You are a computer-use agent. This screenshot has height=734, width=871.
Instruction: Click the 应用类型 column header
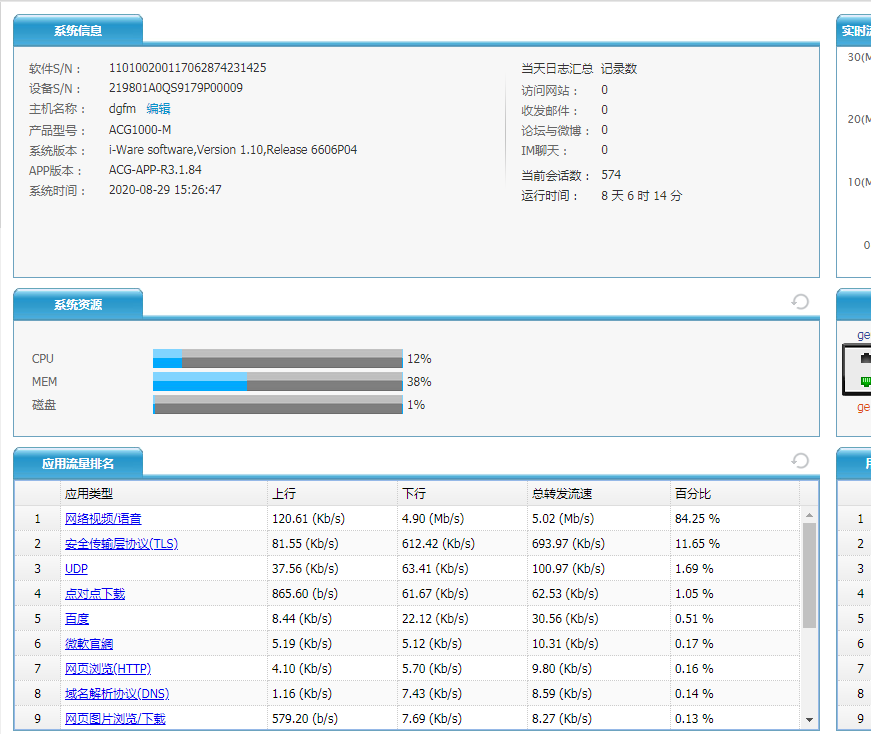pyautogui.click(x=164, y=493)
